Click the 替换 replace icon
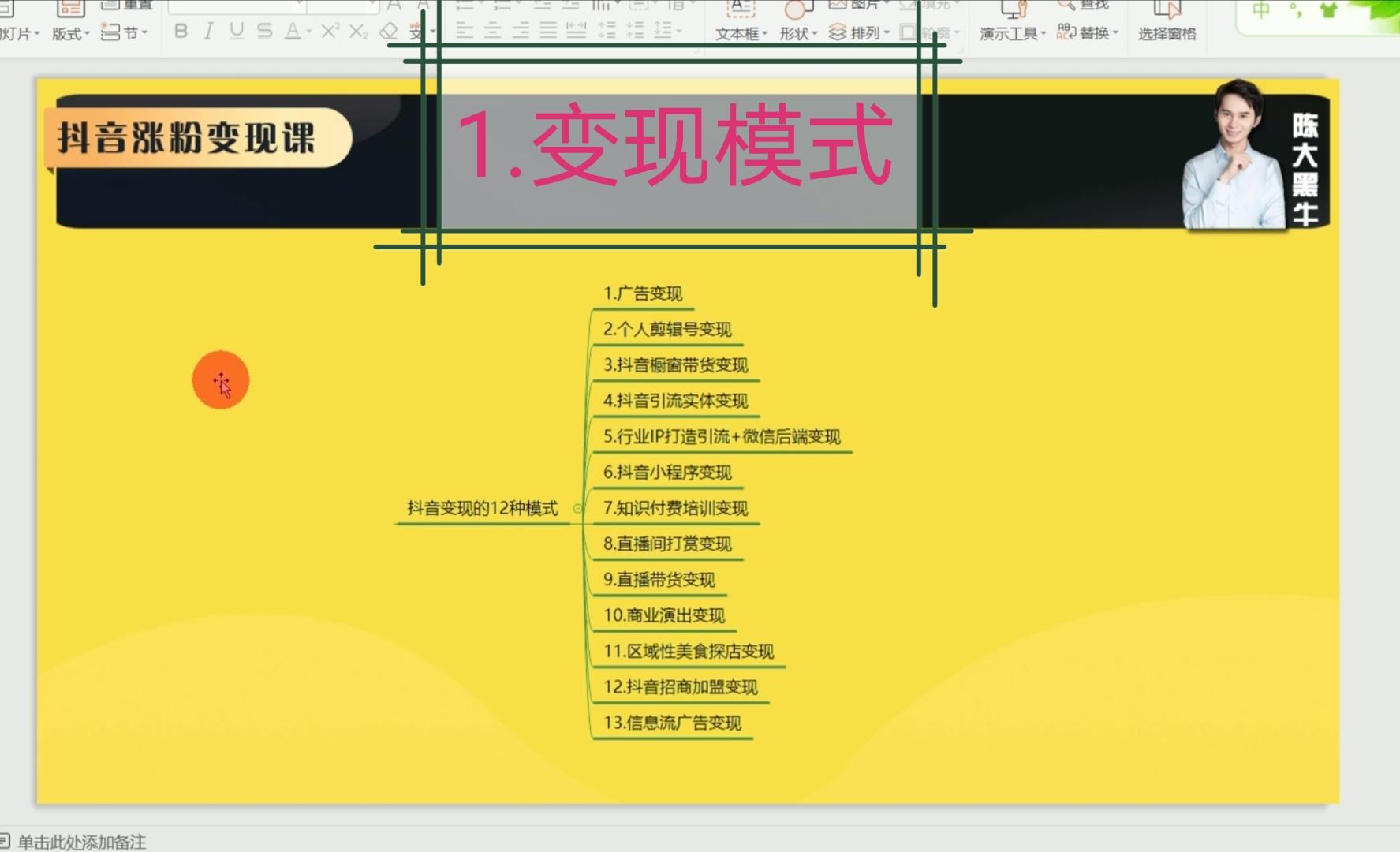Viewport: 1400px width, 852px height. click(x=1066, y=32)
